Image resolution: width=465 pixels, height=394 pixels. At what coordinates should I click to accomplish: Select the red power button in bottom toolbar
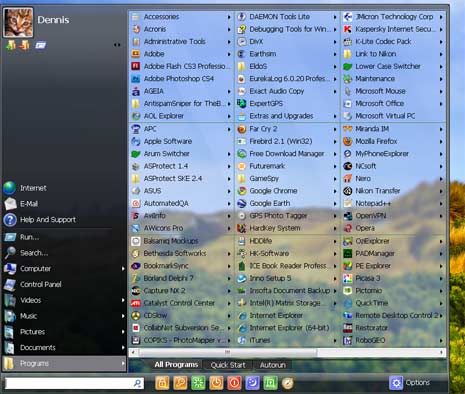pyautogui.click(x=234, y=383)
